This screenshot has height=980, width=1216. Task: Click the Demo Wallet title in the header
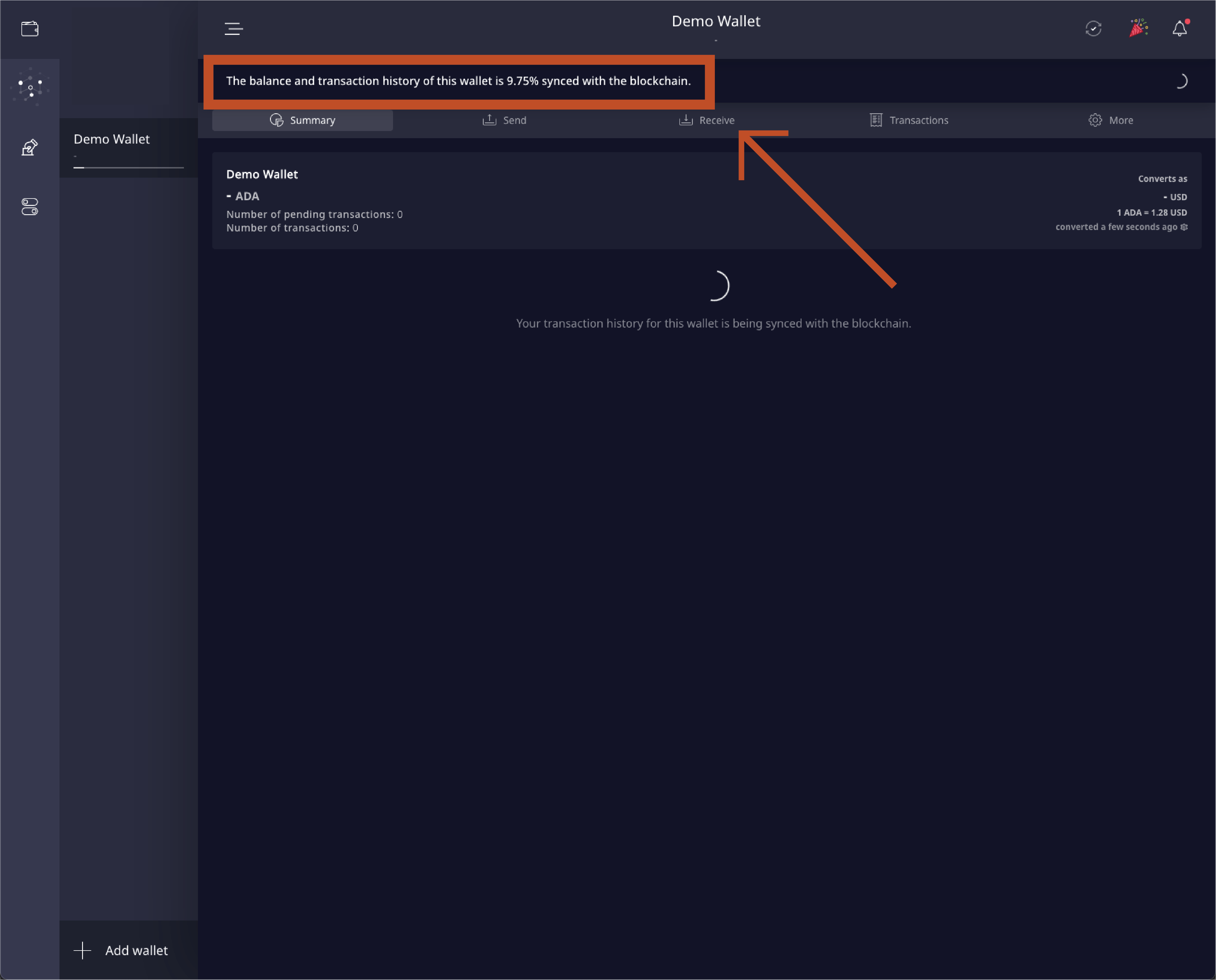[x=716, y=21]
